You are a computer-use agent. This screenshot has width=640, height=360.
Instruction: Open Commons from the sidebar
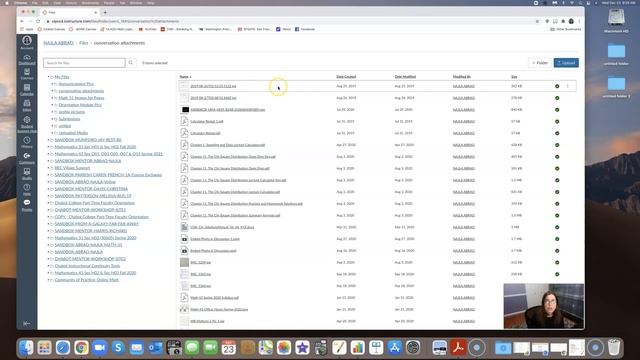pyautogui.click(x=27, y=158)
